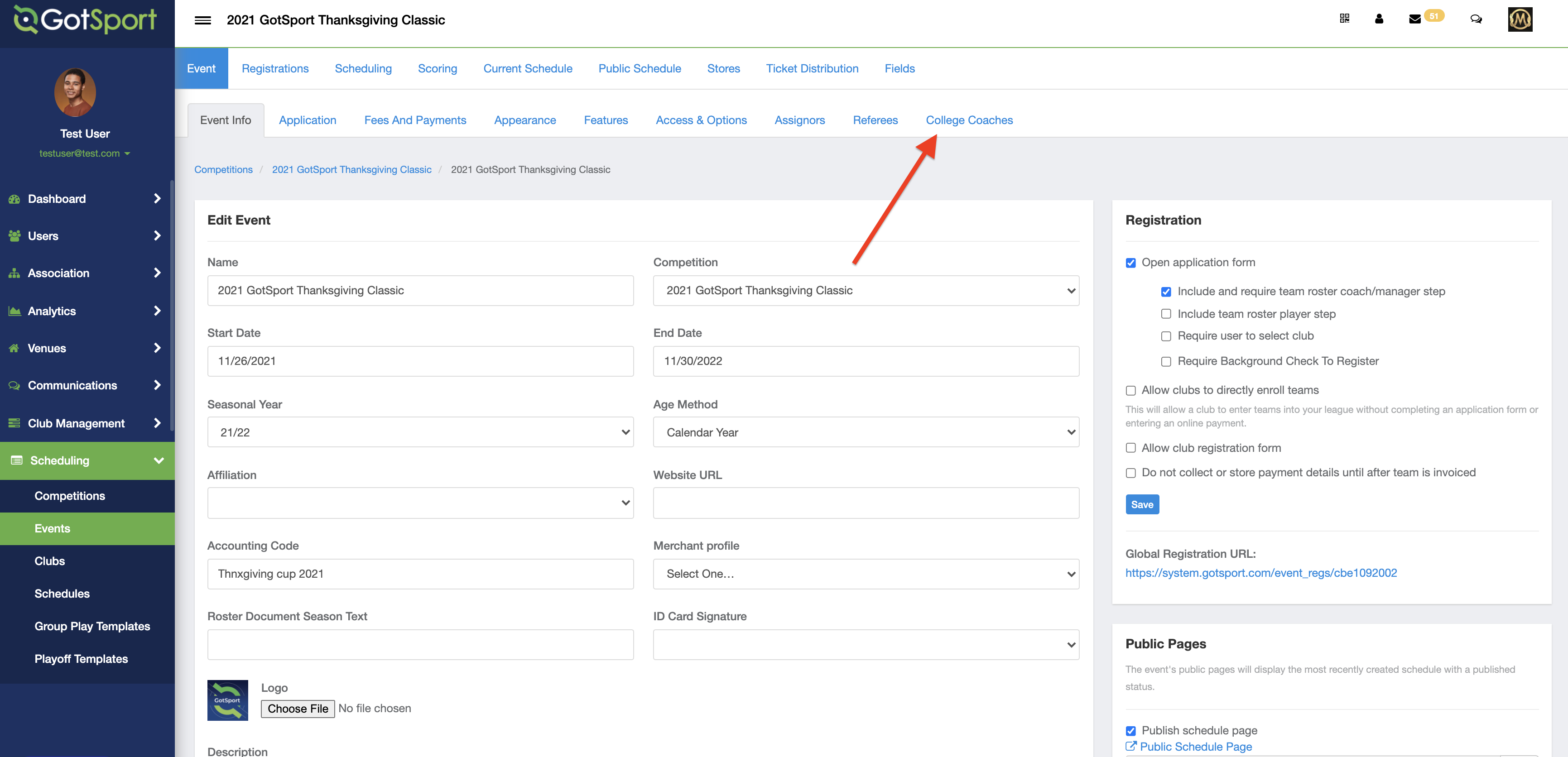Click the GotSport logo

[x=85, y=19]
